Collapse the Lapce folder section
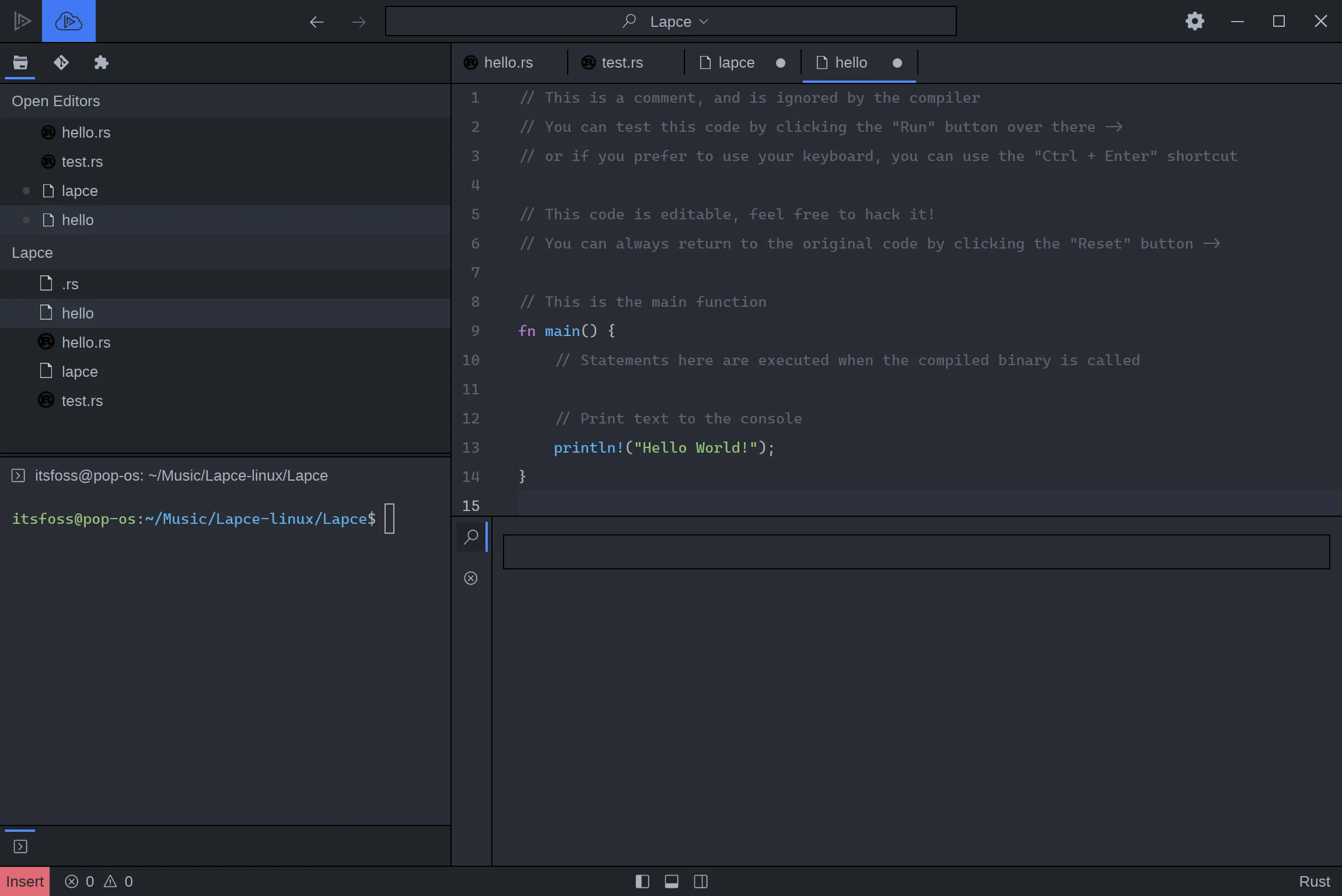The height and width of the screenshot is (896, 1342). (32, 253)
